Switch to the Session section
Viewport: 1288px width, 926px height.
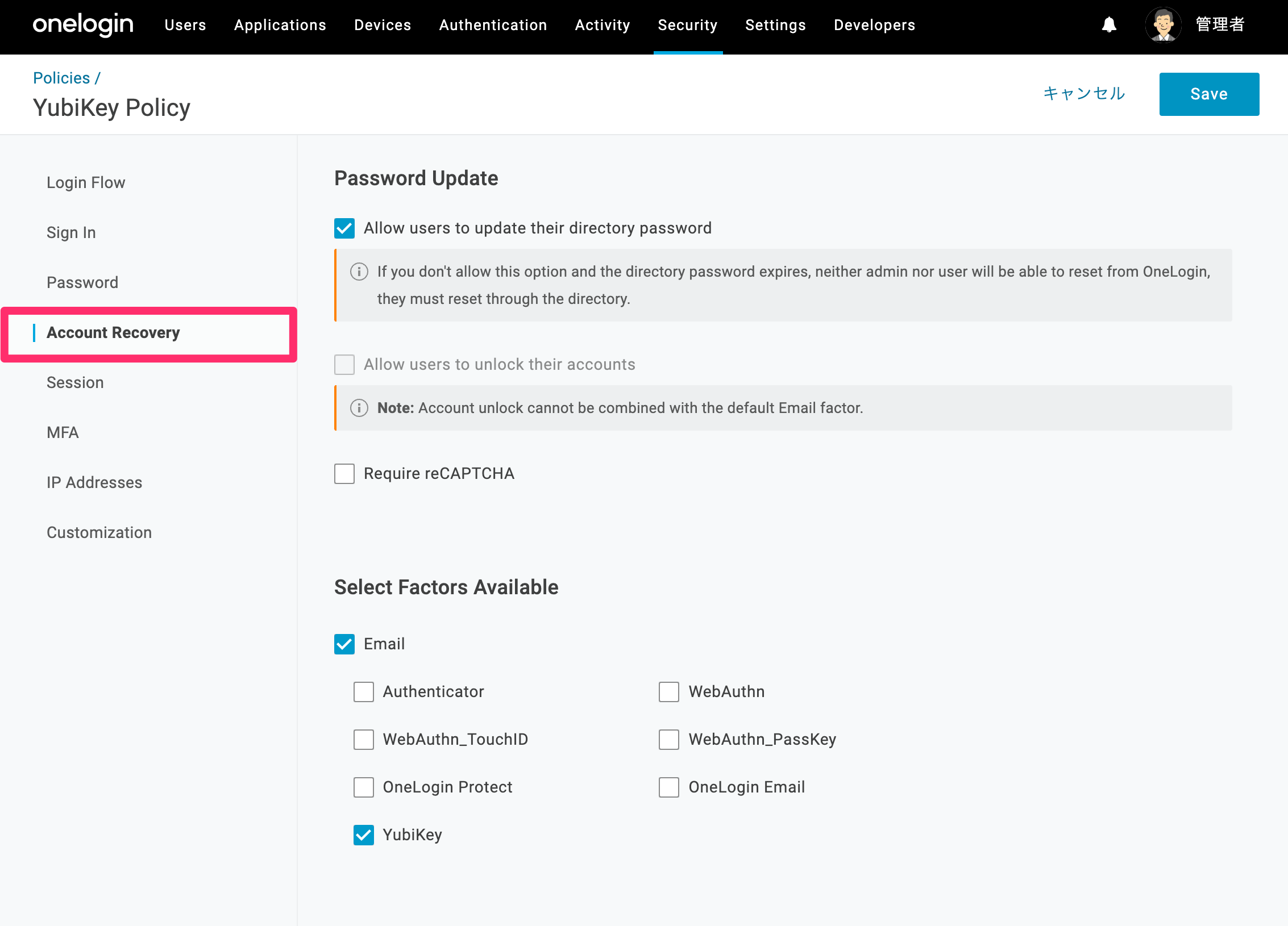point(75,382)
